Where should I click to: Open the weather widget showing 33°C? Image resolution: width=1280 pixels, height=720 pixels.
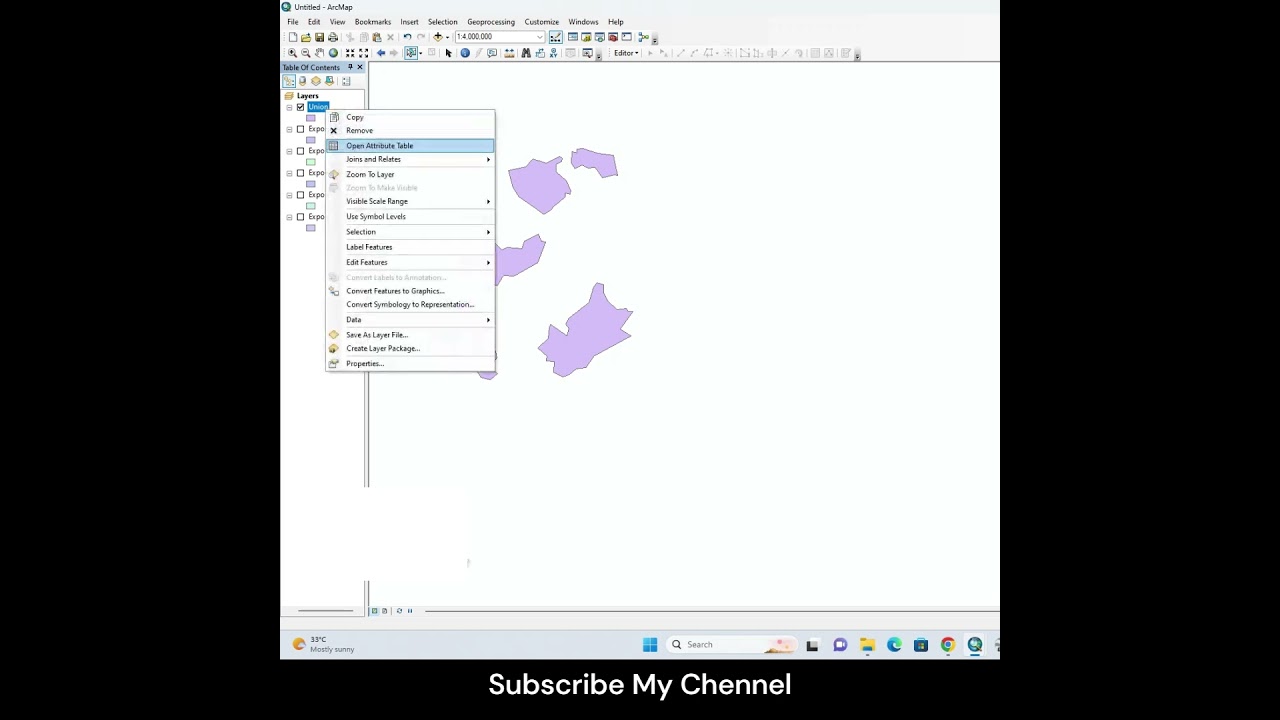point(323,645)
